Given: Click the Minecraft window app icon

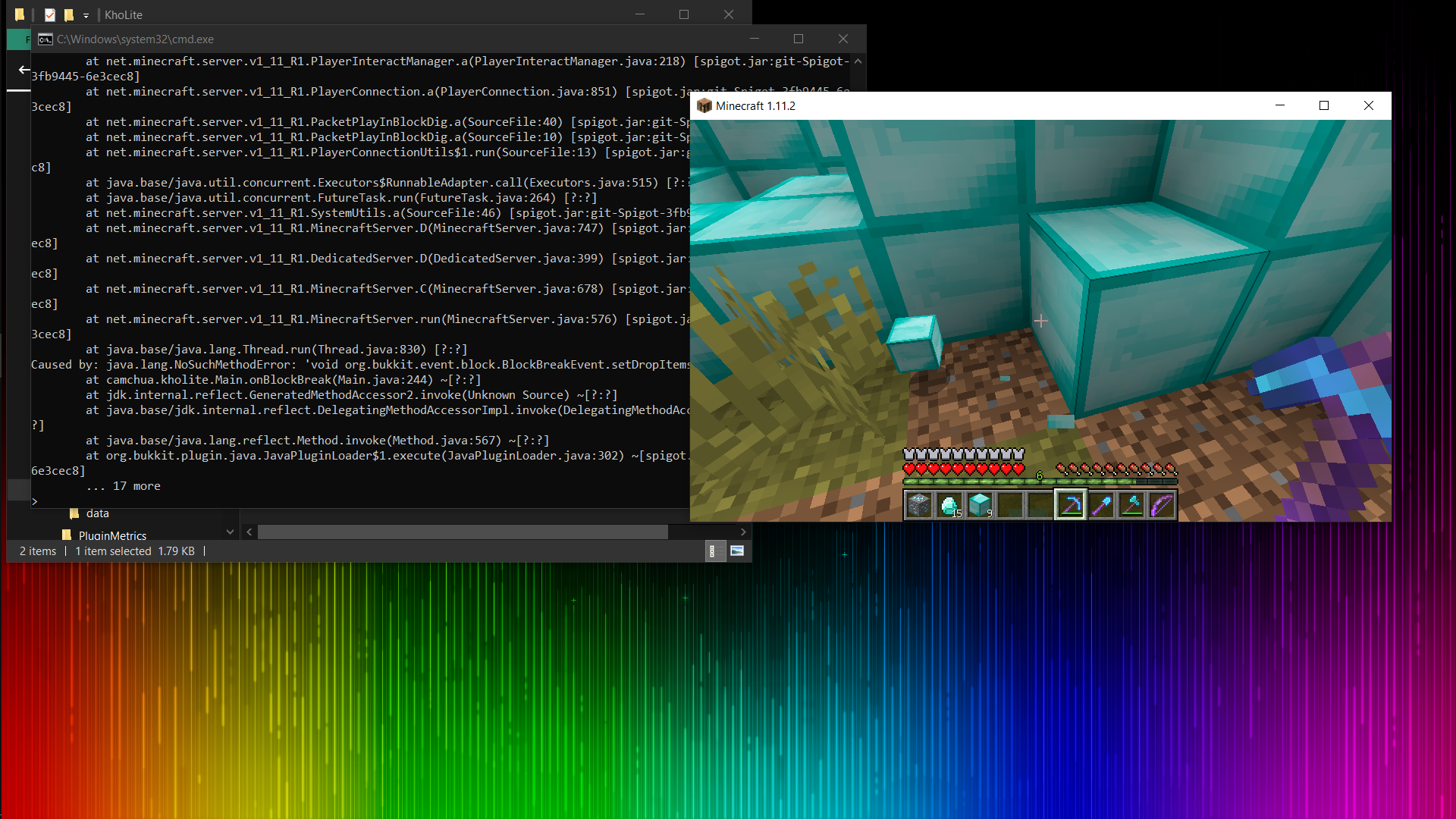Looking at the screenshot, I should pyautogui.click(x=704, y=106).
